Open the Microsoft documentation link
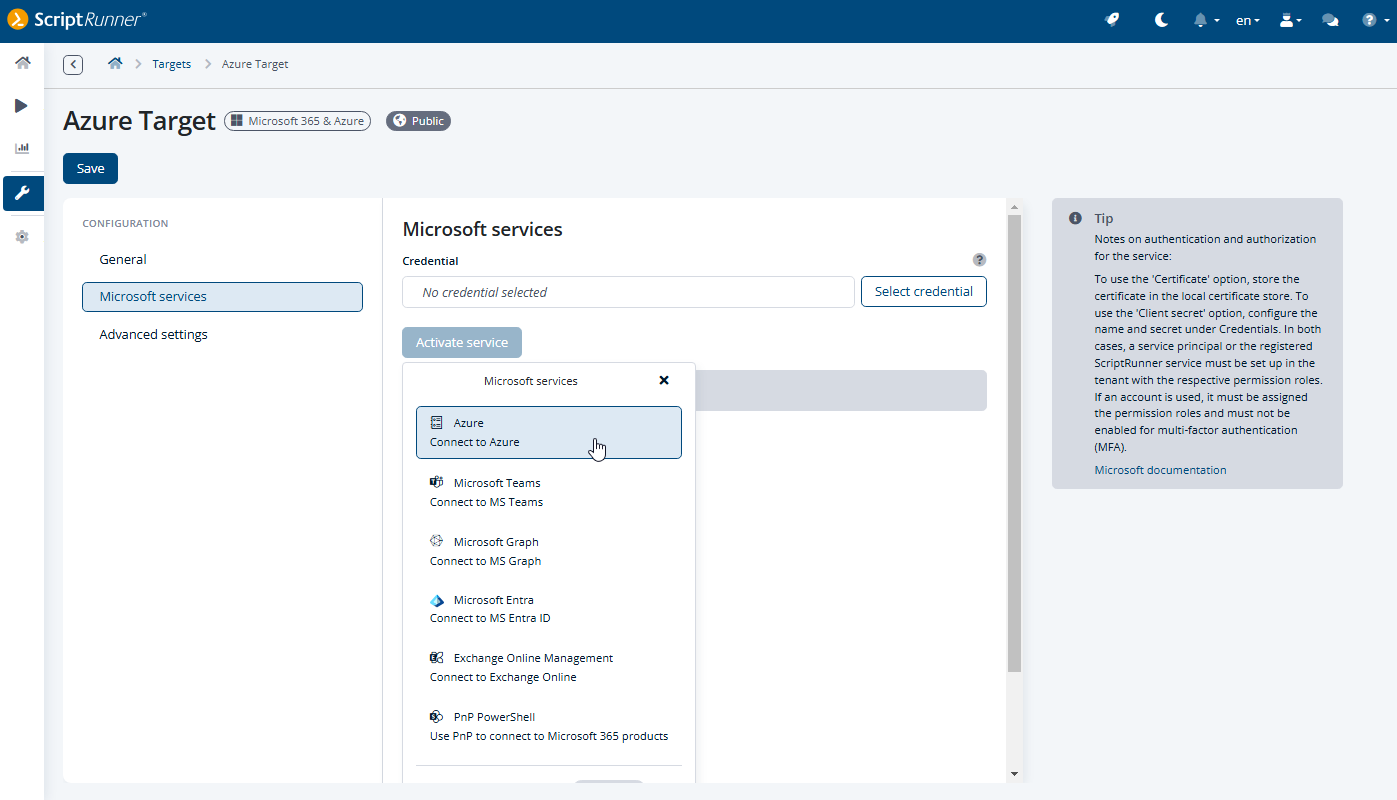Viewport: 1397px width, 800px height. click(1160, 470)
